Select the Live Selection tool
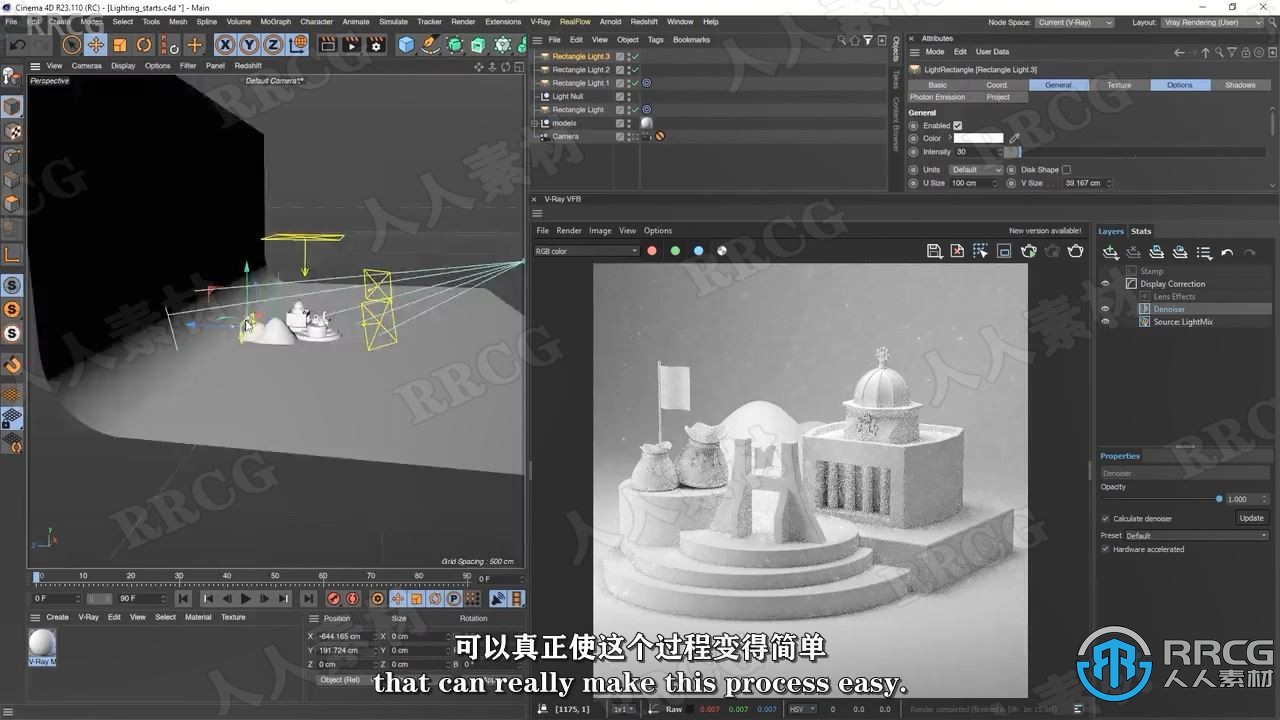Viewport: 1280px width, 720px height. pos(72,45)
